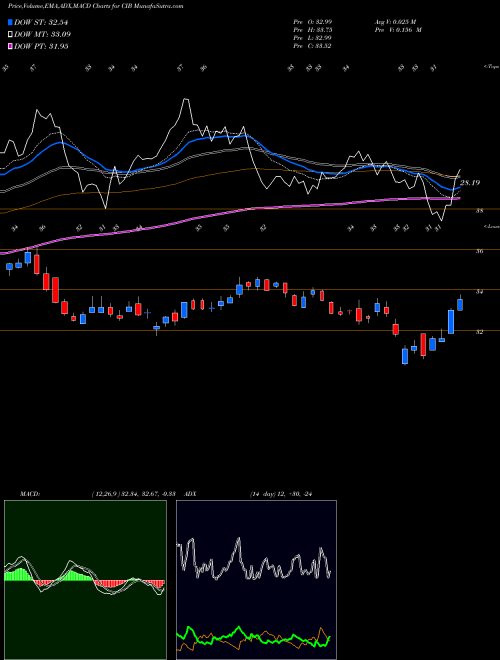
Task: Select the 'DOW MT: 33.09' legend label
Action: pos(43,35)
